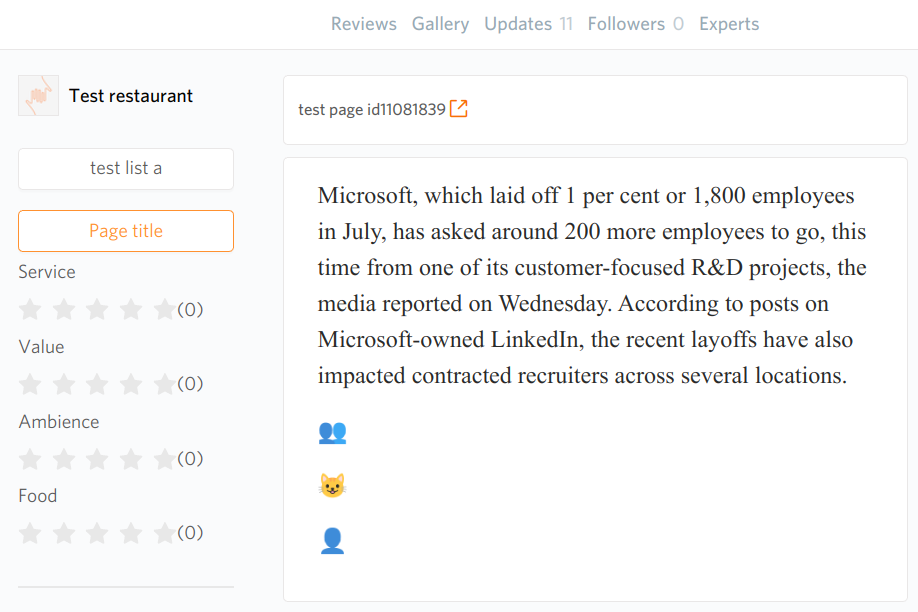Set Food rating to two stars

(x=63, y=534)
